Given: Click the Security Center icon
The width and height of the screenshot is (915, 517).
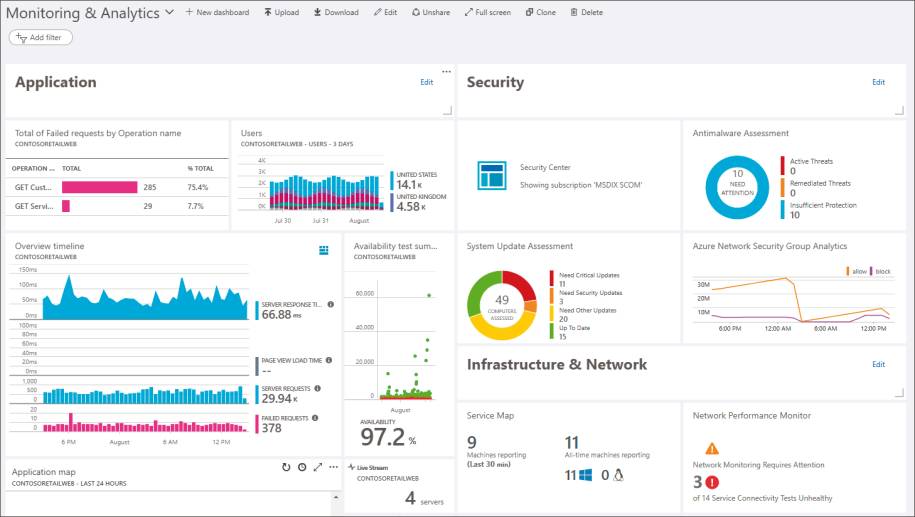Looking at the screenshot, I should [x=491, y=176].
